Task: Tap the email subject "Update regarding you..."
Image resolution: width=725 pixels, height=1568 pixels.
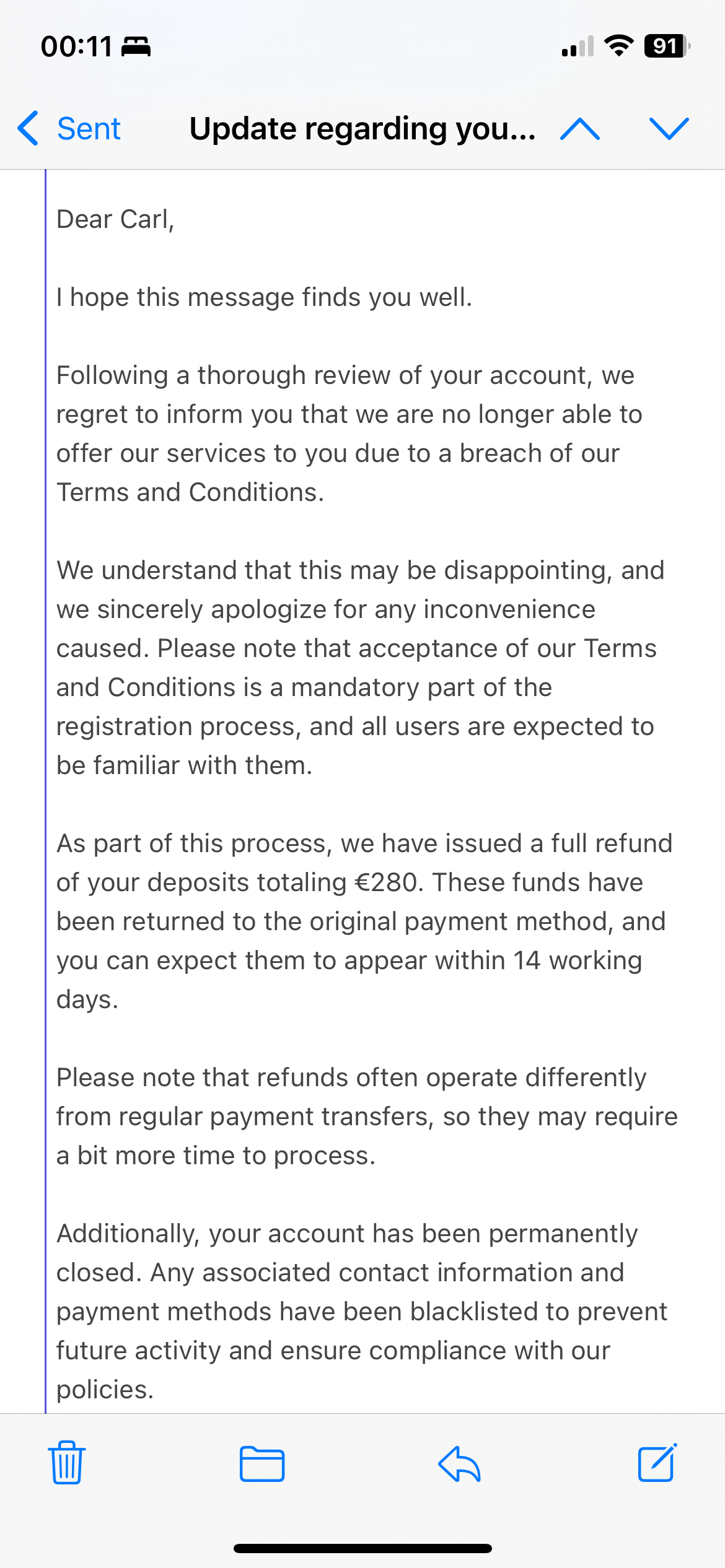Action: click(x=362, y=129)
